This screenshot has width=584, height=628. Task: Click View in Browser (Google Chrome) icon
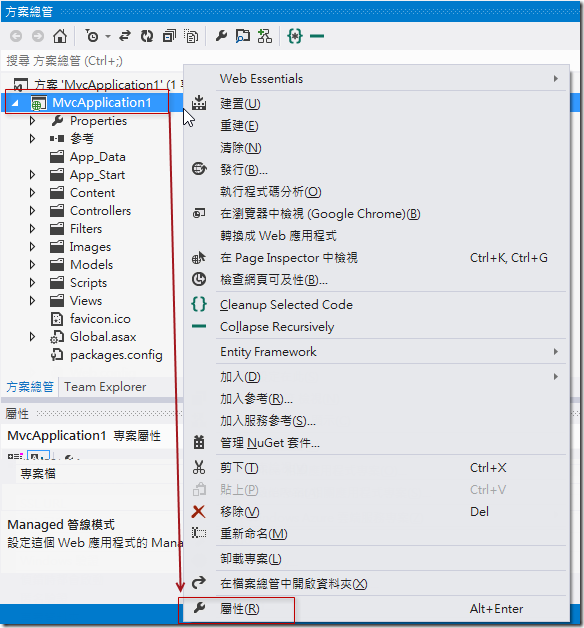pyautogui.click(x=199, y=213)
